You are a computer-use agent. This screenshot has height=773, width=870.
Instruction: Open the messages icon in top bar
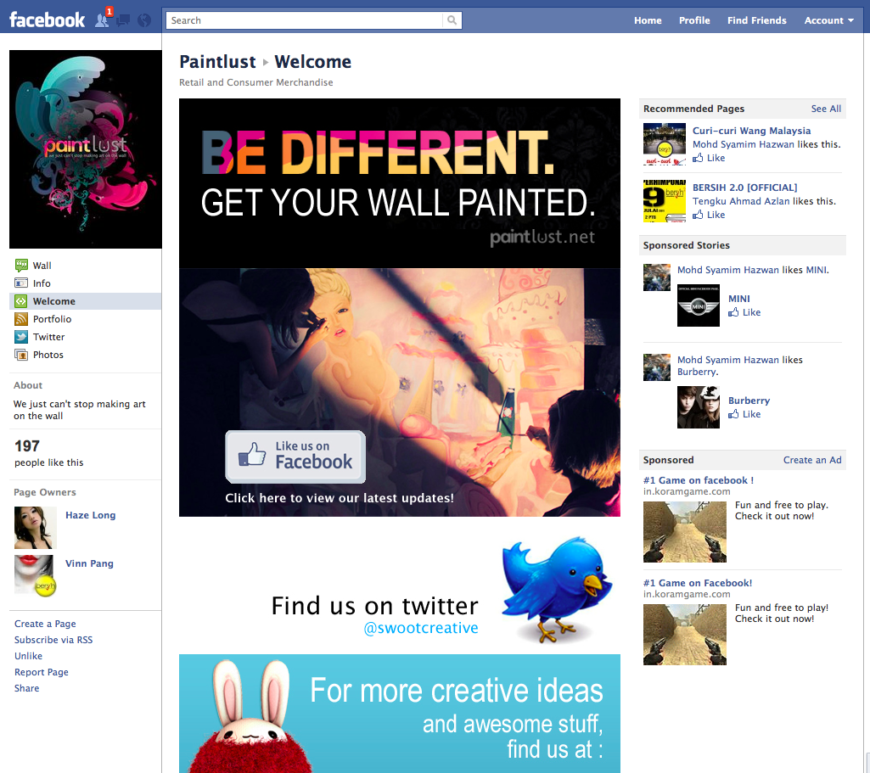124,20
